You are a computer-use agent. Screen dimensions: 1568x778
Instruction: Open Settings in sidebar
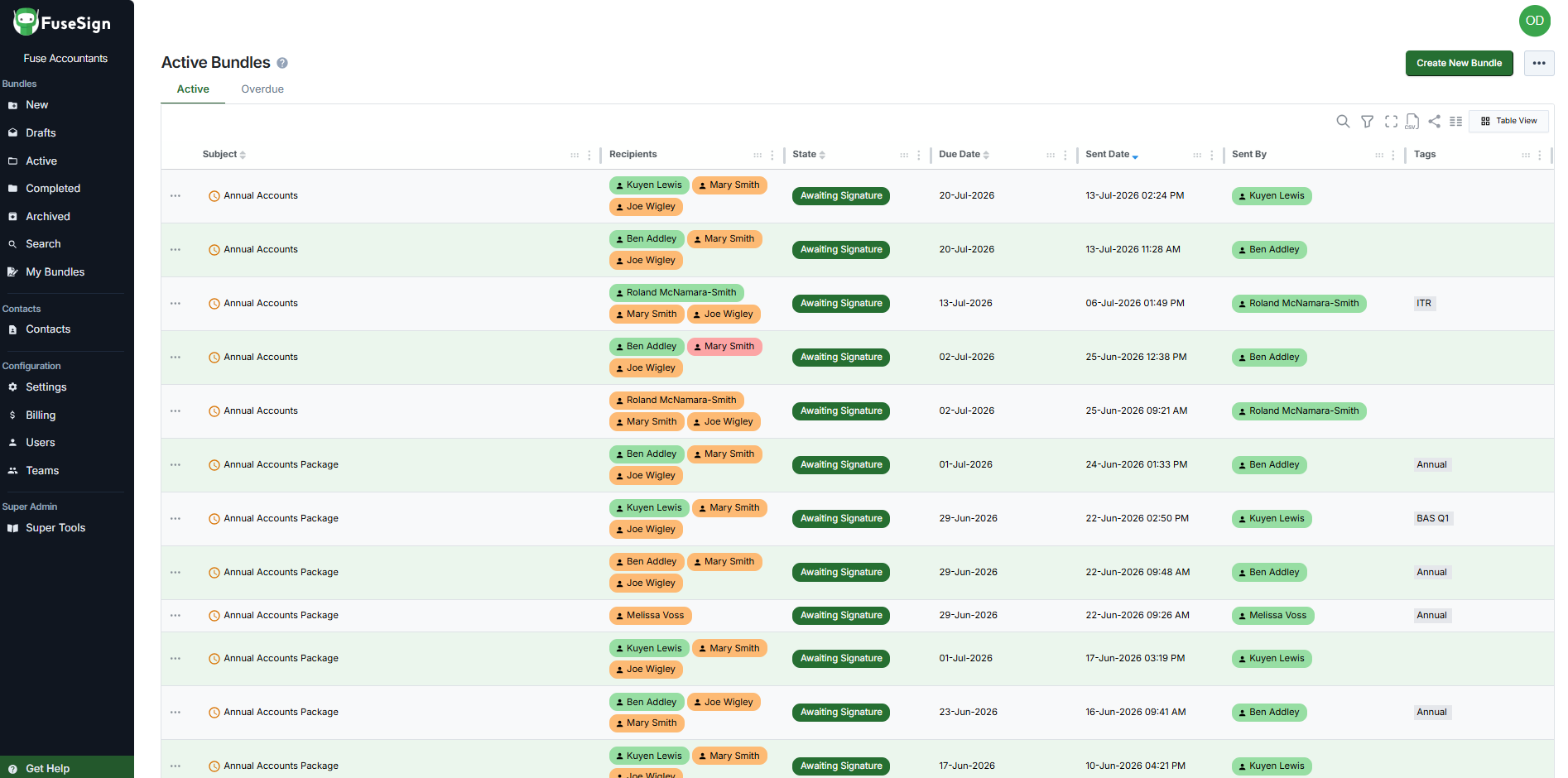(66, 387)
